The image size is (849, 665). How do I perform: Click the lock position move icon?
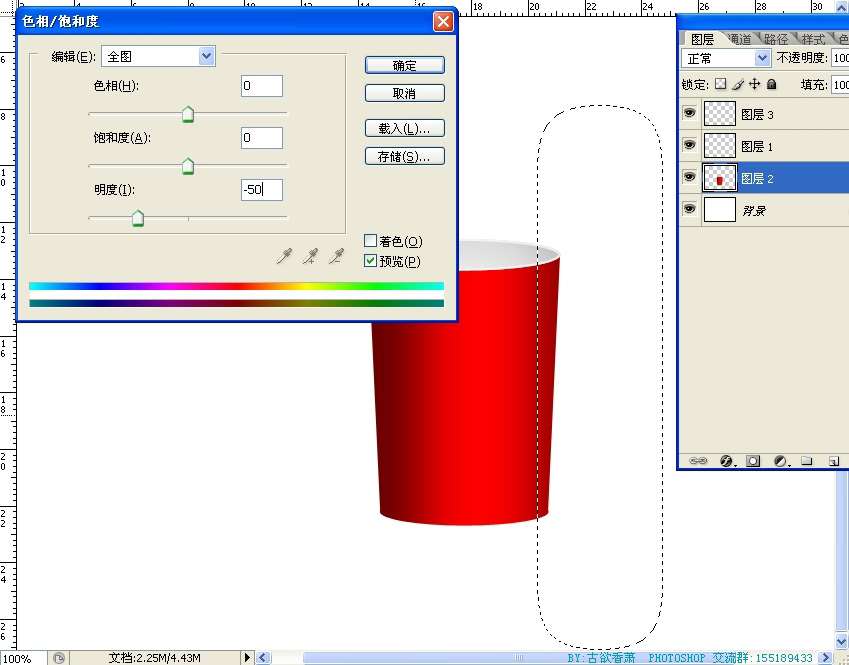click(755, 85)
